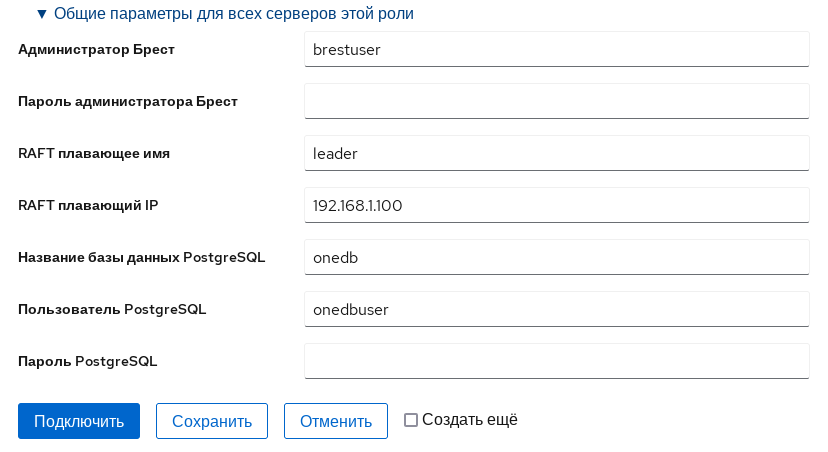Viewport: 828px width, 452px height.
Task: Click the 'RAFT плавающее имя' label text
Action: click(95, 153)
